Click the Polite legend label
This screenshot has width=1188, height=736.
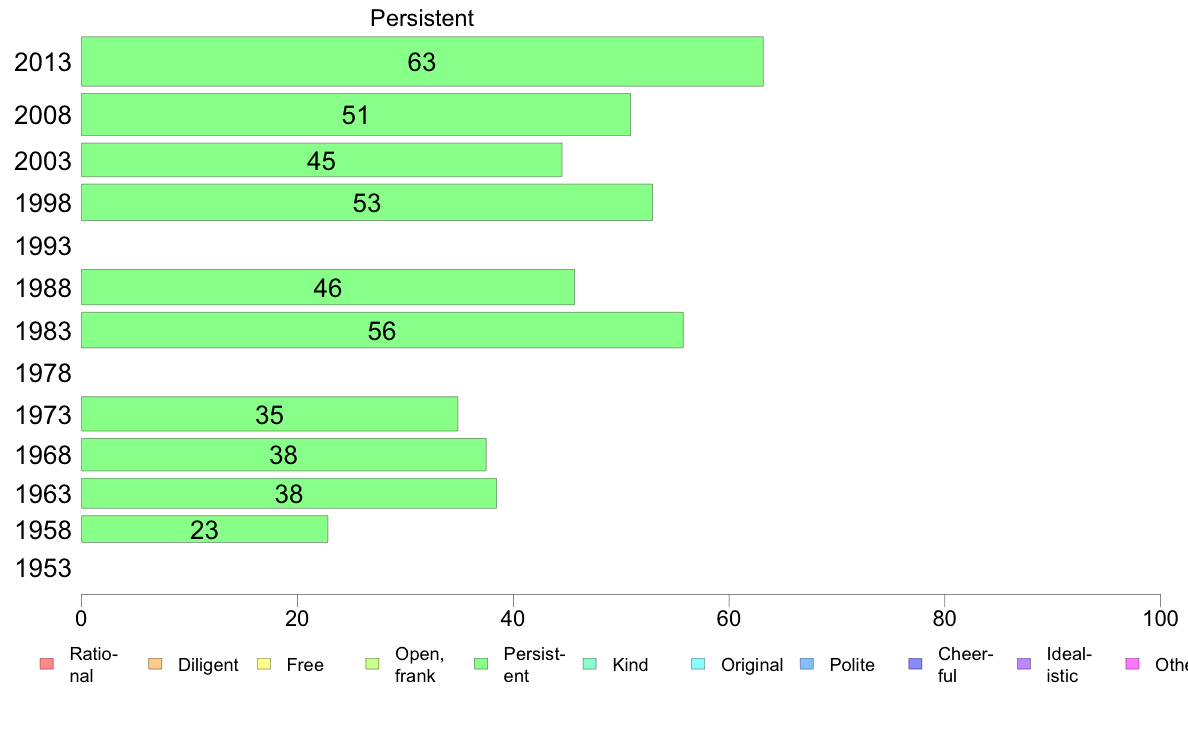[x=852, y=665]
